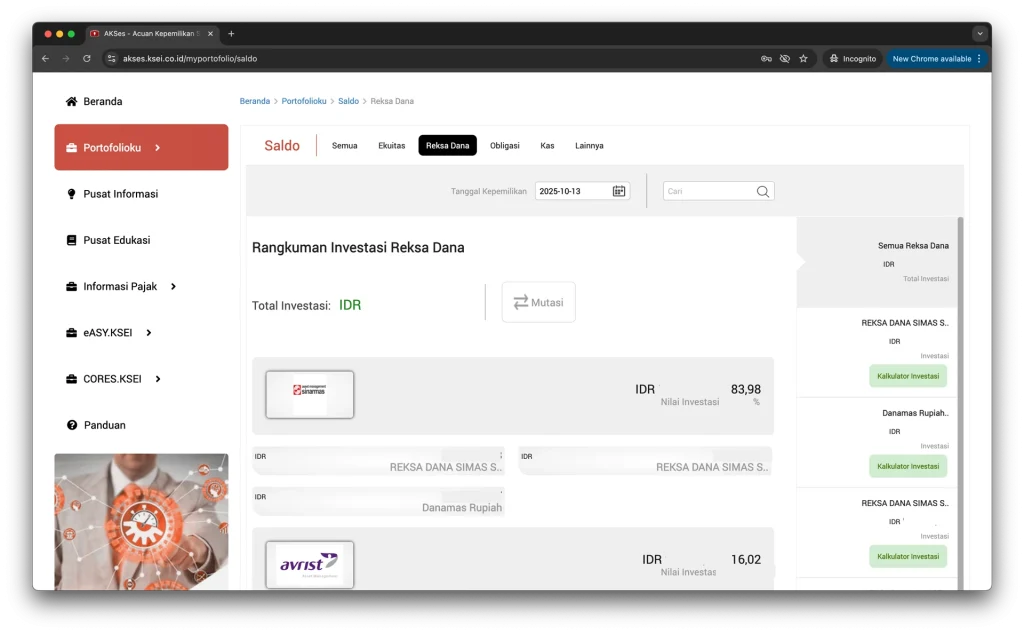This screenshot has width=1024, height=633.
Task: Go to Portofolioku breadcrumb link
Action: coord(304,101)
